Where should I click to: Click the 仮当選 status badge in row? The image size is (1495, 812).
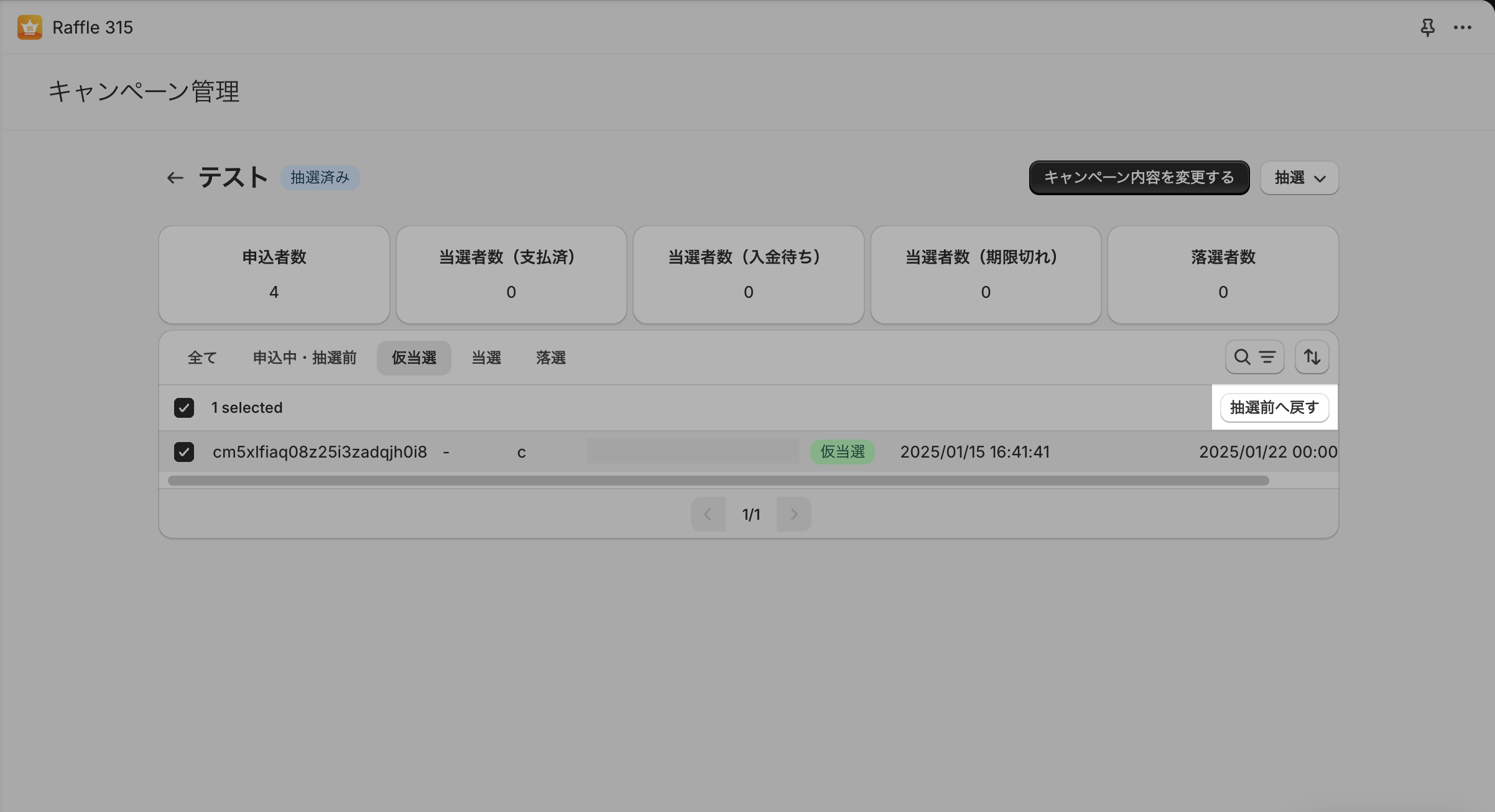point(842,452)
